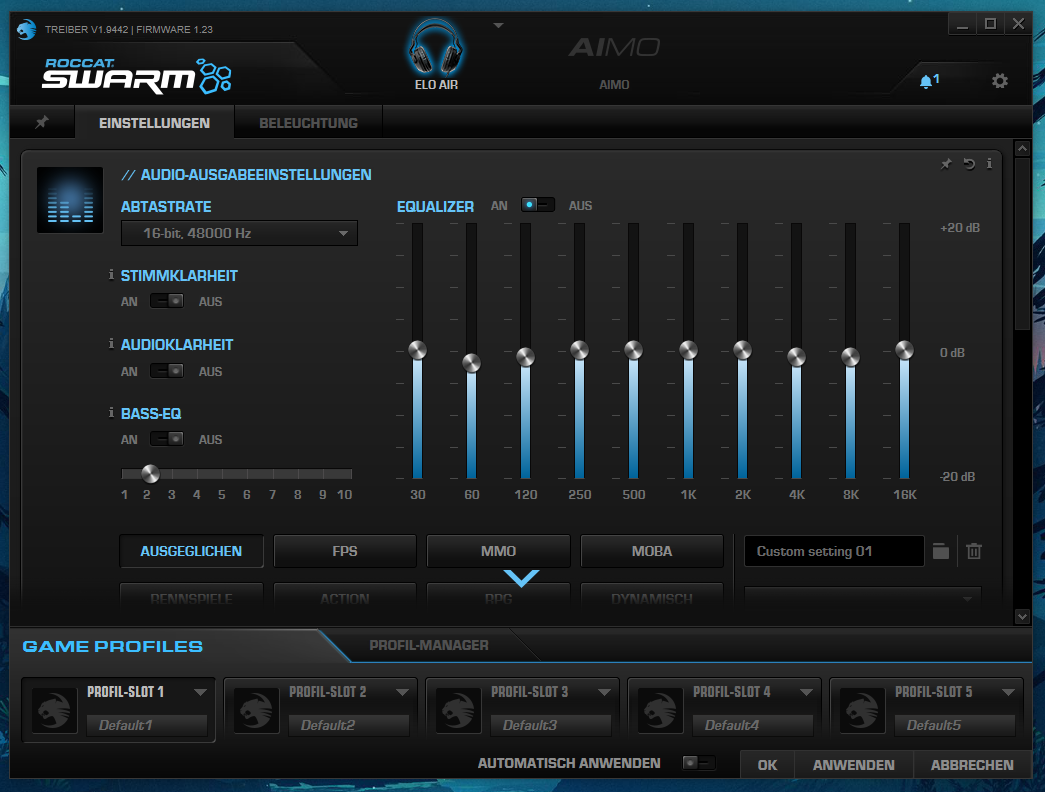
Task: Click the 60 Hz equalizer slider knob
Action: 471,363
